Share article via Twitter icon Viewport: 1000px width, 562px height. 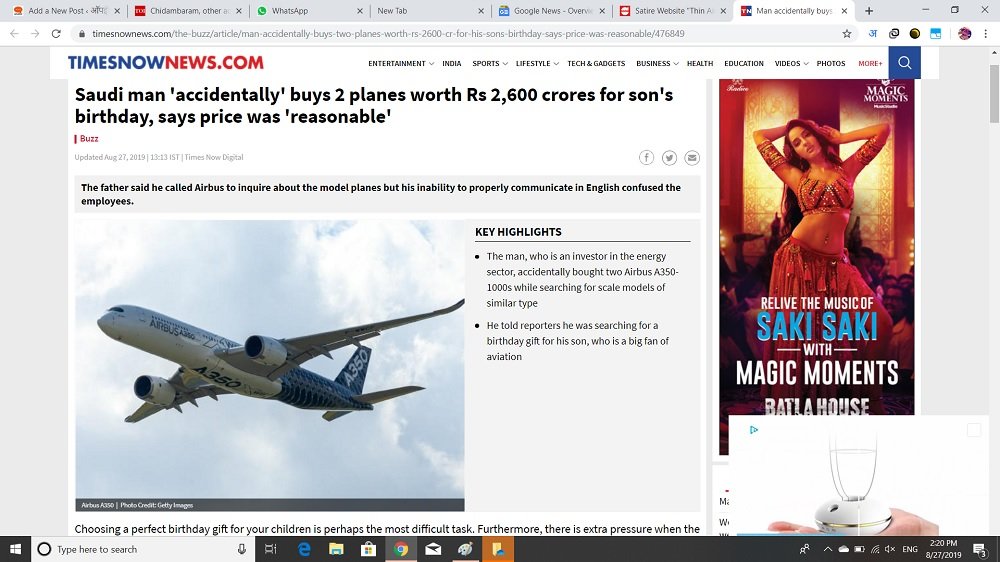669,158
